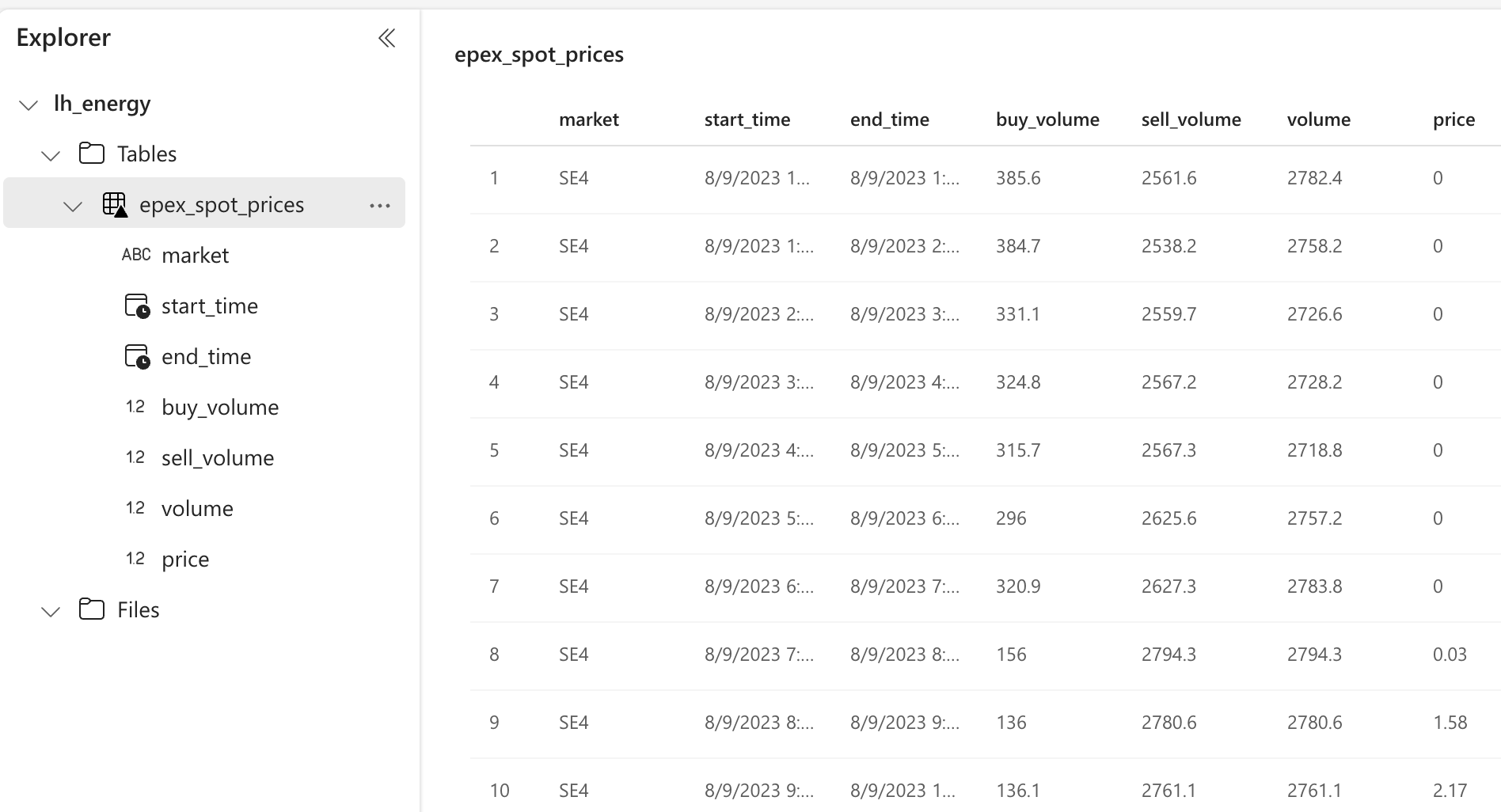Viewport: 1501px width, 812px height.
Task: Click the buy_volume cell 385.6
Action: 1018,178
